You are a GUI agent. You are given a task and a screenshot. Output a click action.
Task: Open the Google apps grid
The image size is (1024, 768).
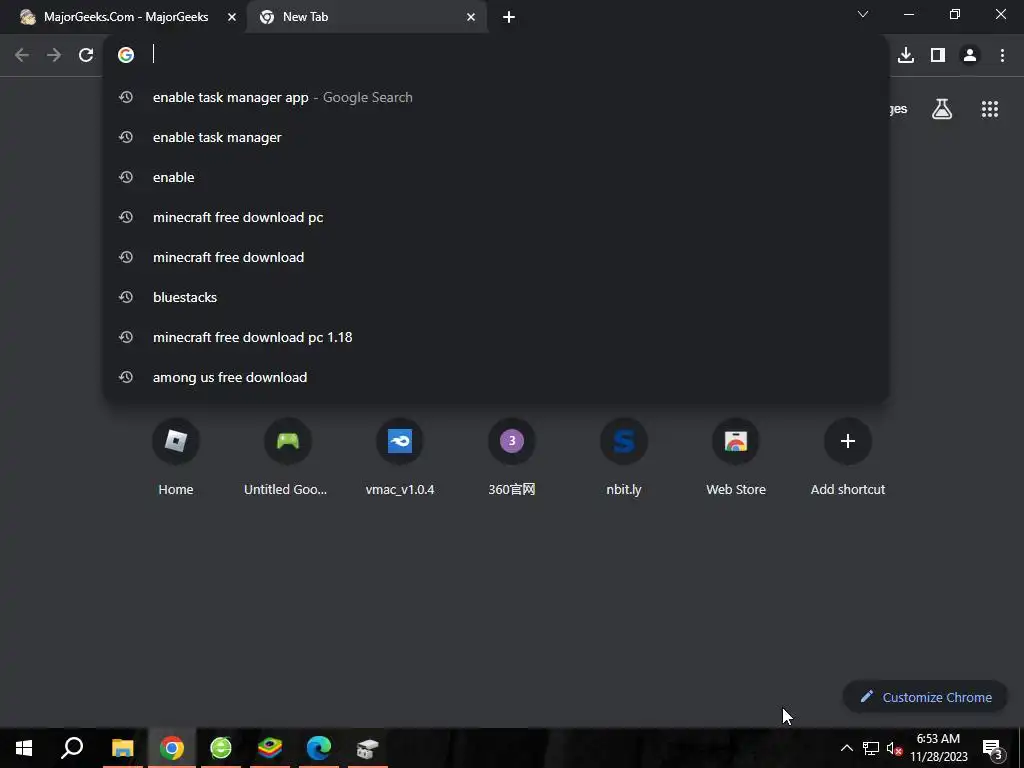coord(989,109)
